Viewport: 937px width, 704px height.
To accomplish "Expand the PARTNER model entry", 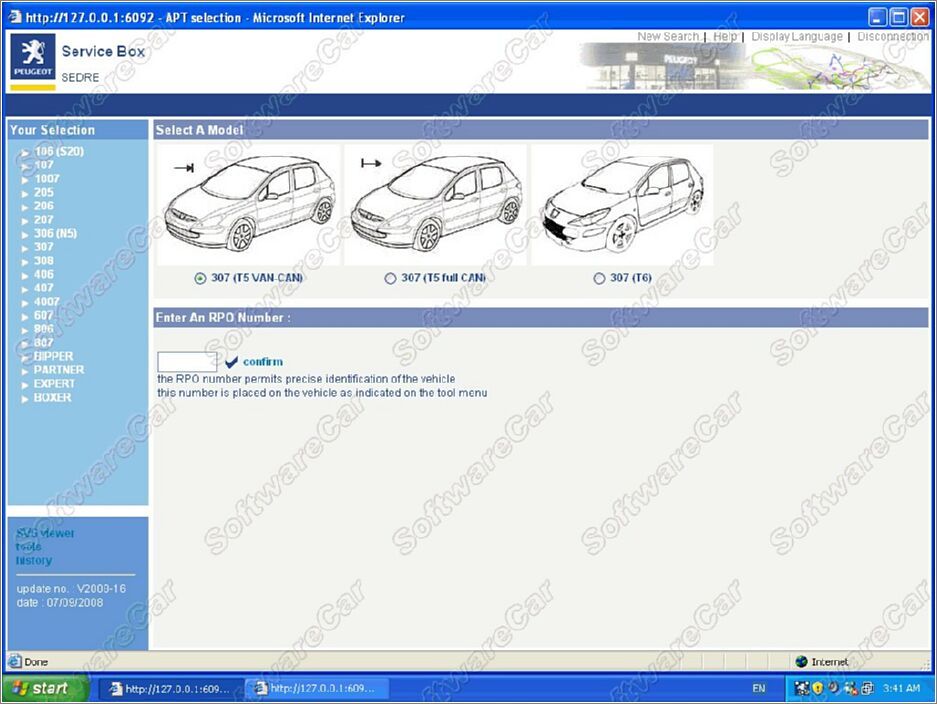I will 58,370.
